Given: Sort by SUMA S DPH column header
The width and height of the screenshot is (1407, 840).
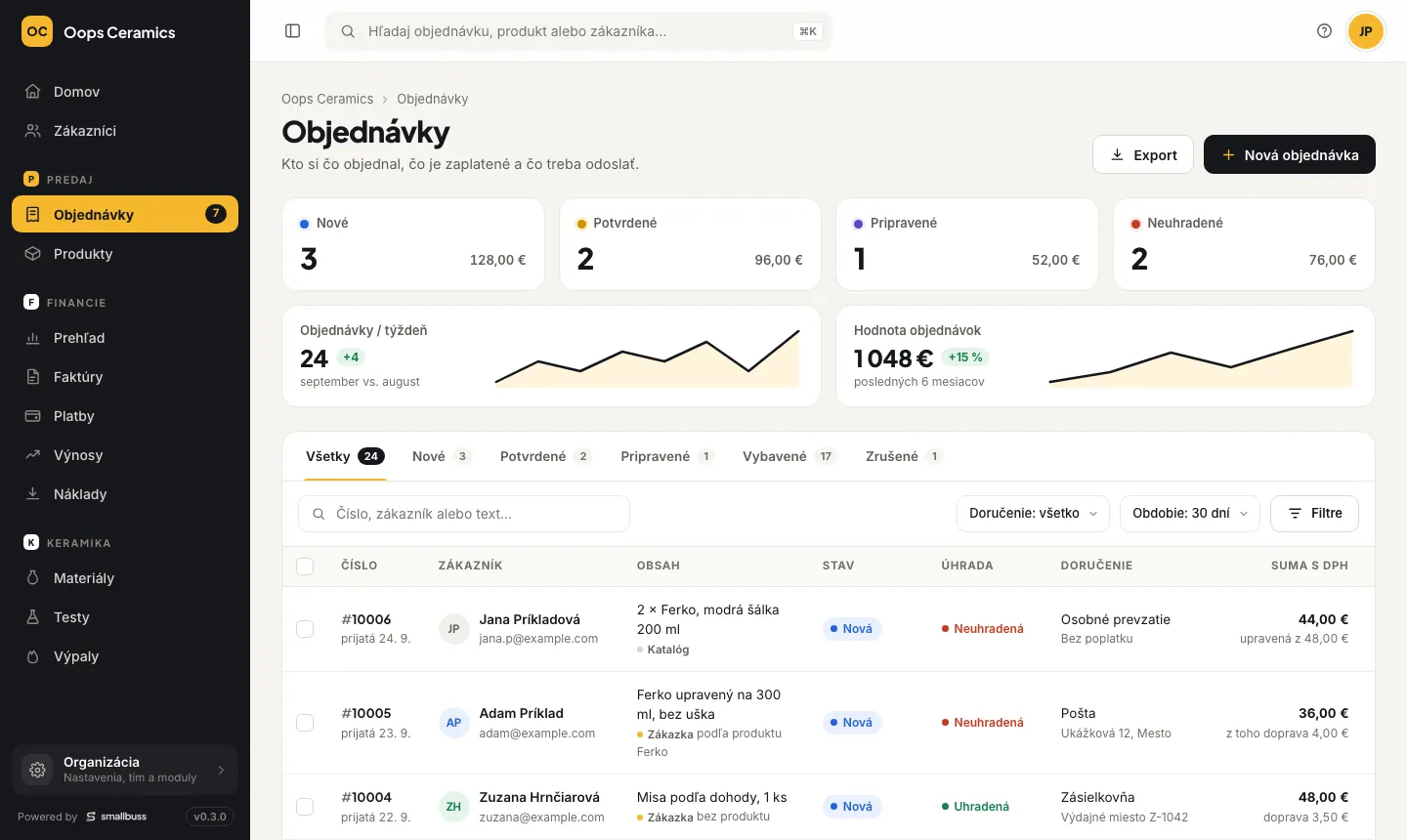Looking at the screenshot, I should (x=1309, y=566).
